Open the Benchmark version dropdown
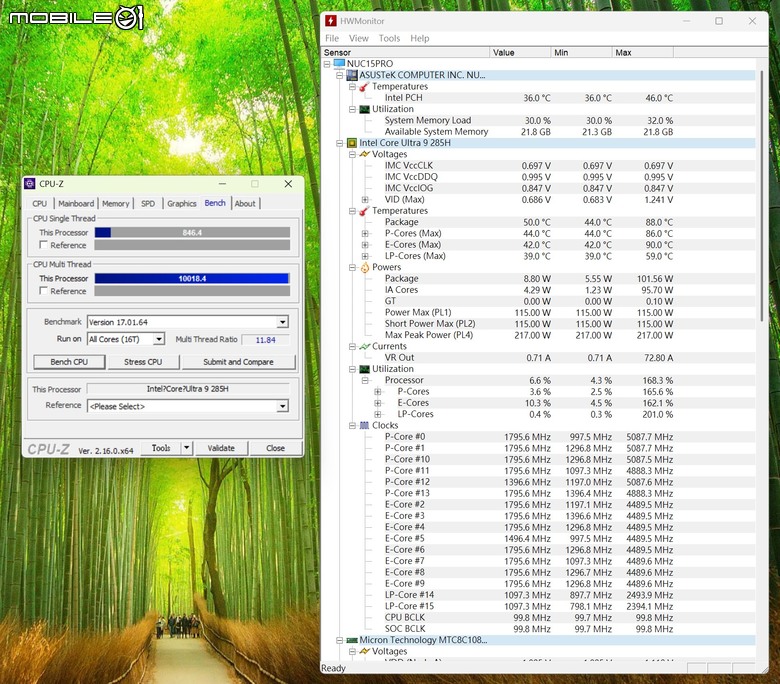 (x=283, y=322)
